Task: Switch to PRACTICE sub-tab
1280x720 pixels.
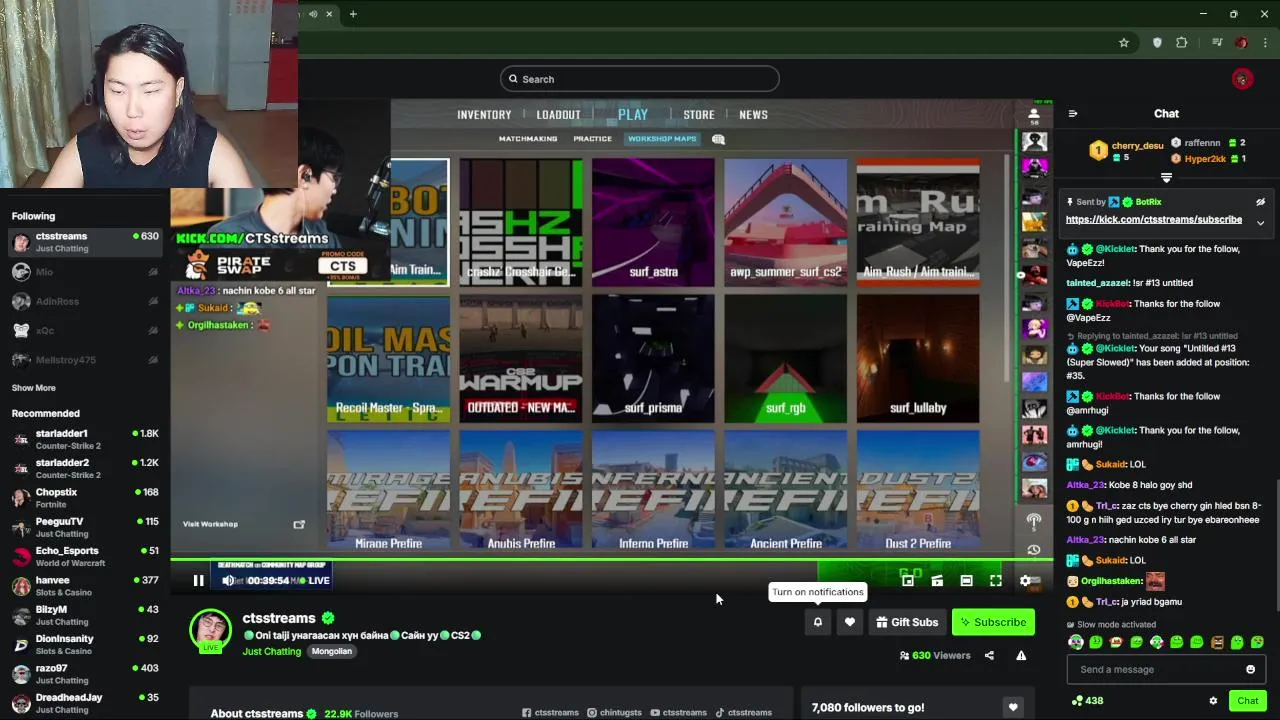Action: pos(592,139)
